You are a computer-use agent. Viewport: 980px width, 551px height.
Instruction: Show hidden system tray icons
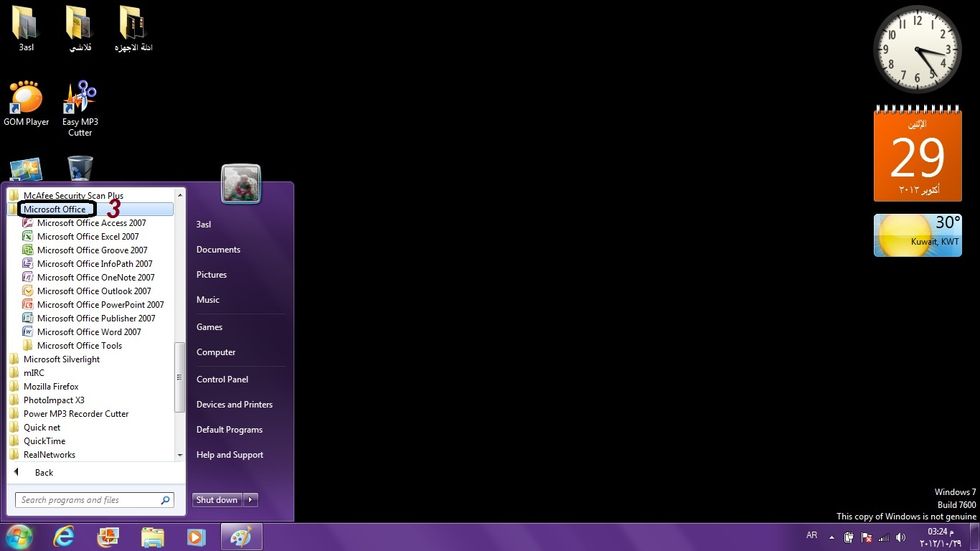click(831, 537)
